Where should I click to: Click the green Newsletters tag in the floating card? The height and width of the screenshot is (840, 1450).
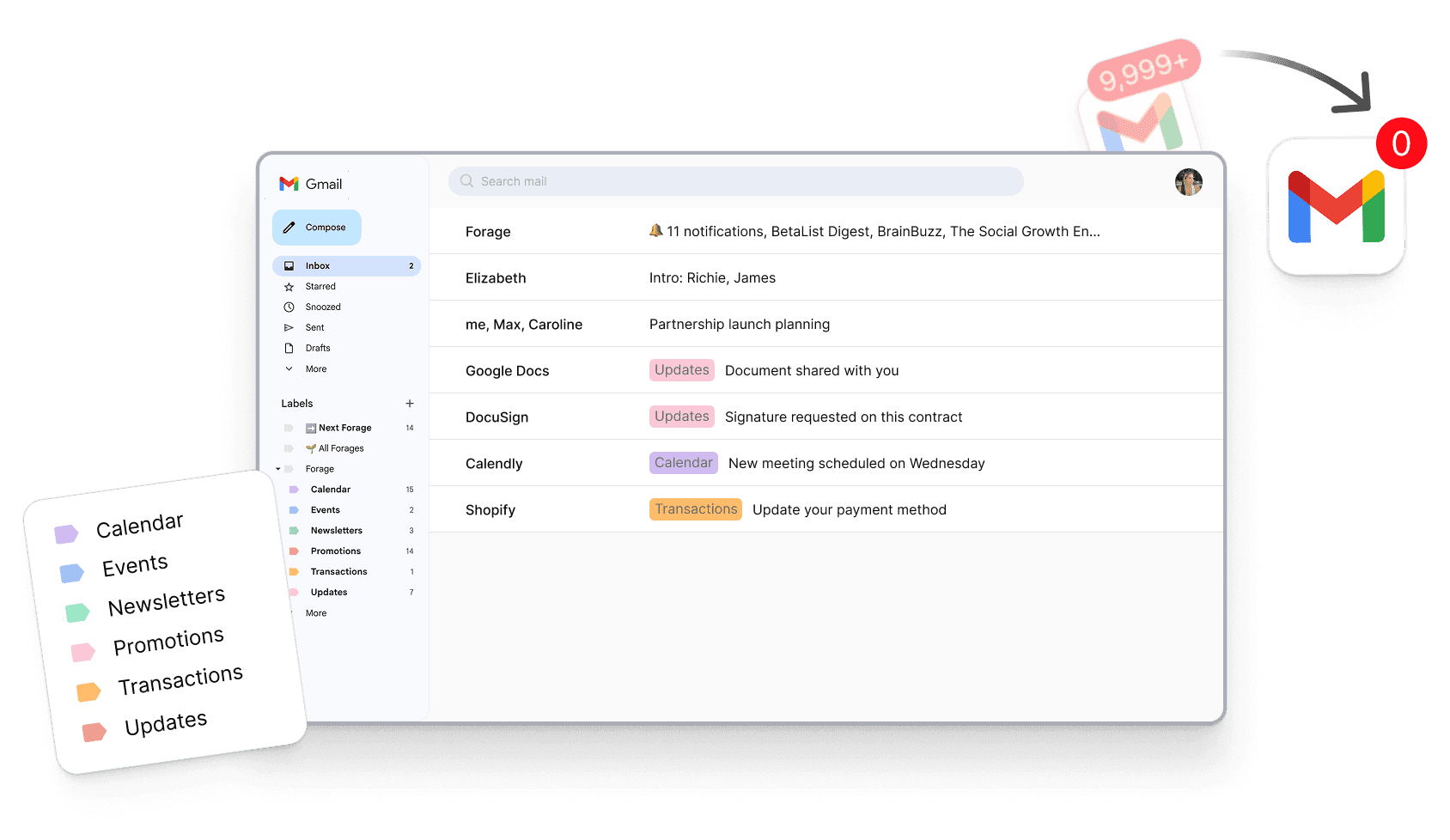point(78,612)
